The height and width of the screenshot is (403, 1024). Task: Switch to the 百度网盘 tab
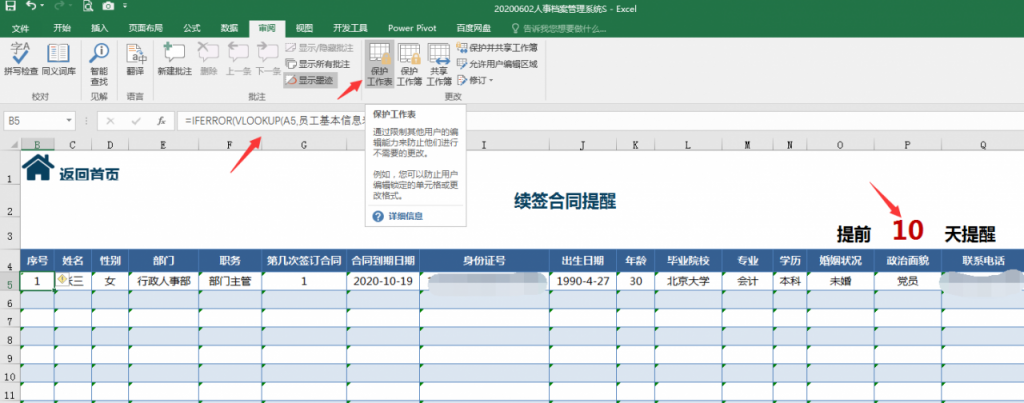[473, 29]
